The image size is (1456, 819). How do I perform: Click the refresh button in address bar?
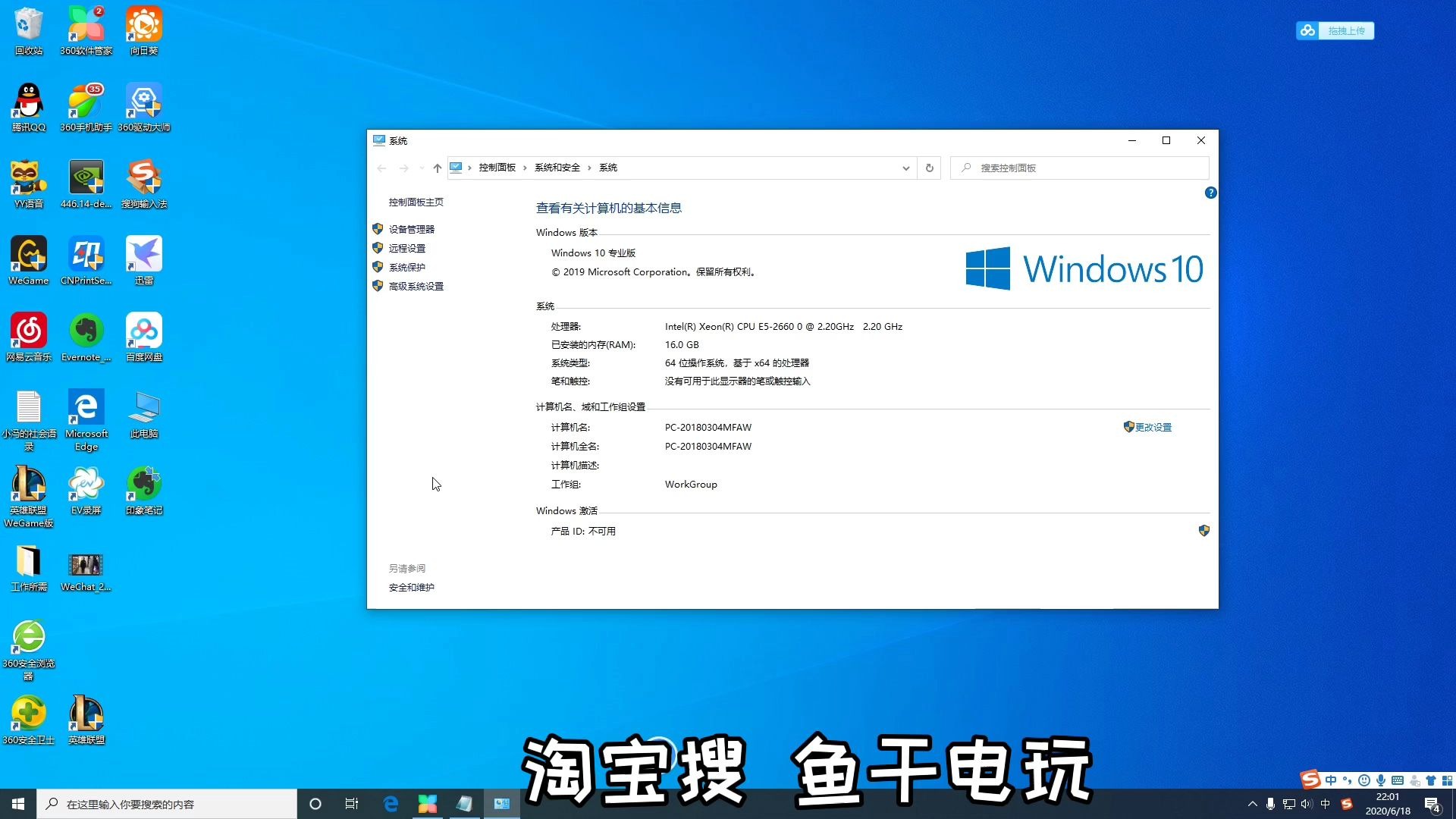click(929, 168)
